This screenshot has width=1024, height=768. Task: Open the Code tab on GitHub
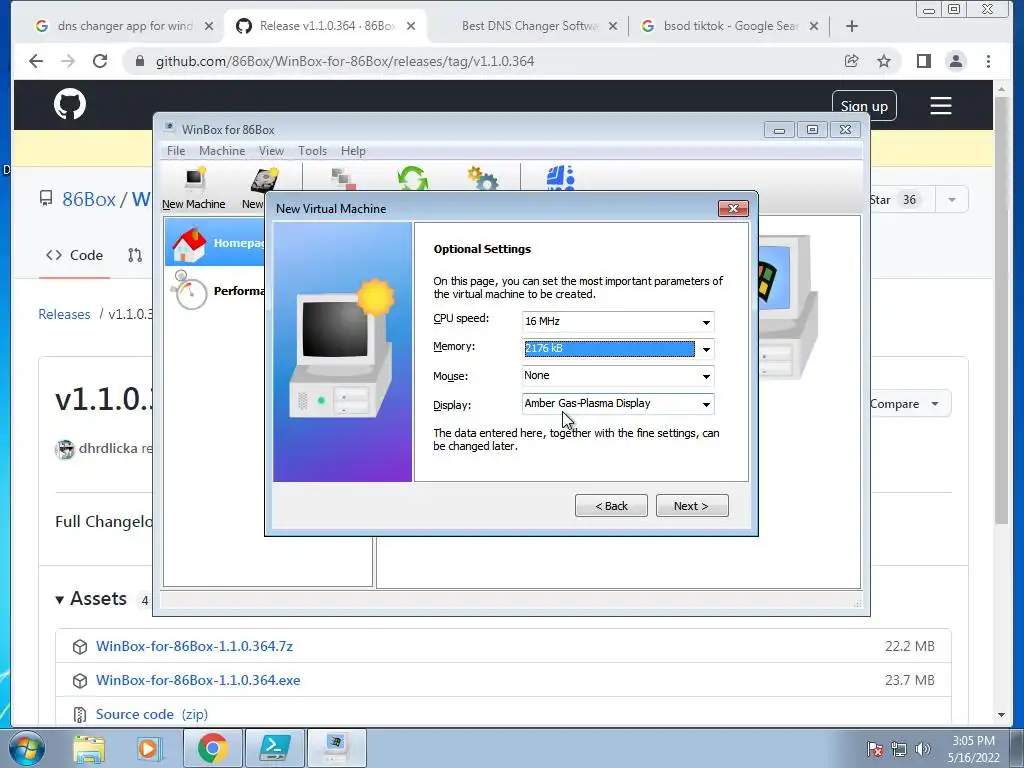coord(74,255)
